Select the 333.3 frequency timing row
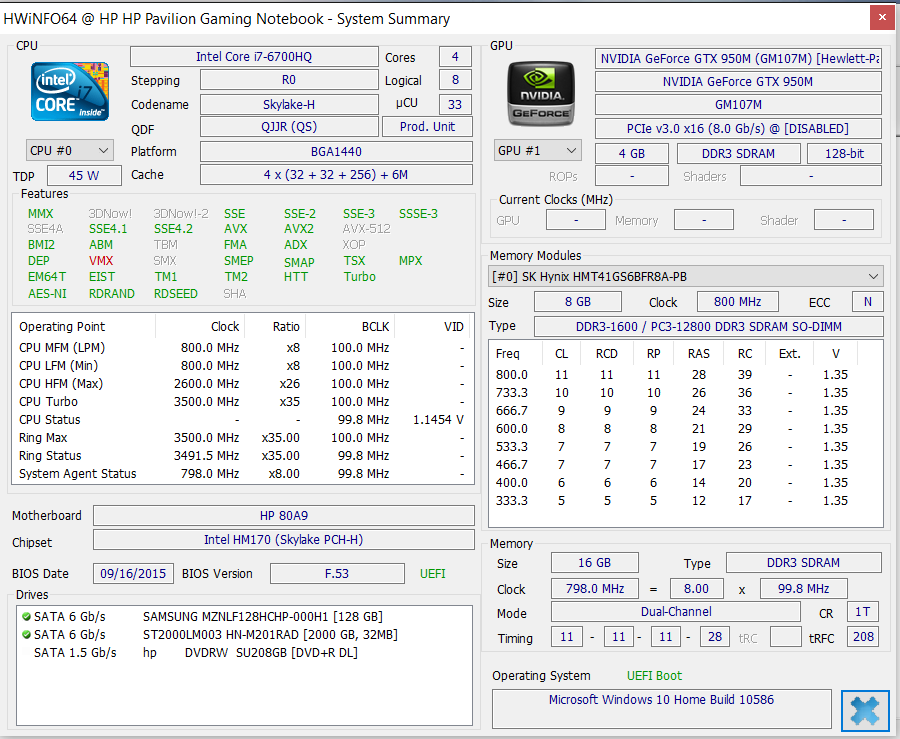The width and height of the screenshot is (900, 739). pos(685,501)
